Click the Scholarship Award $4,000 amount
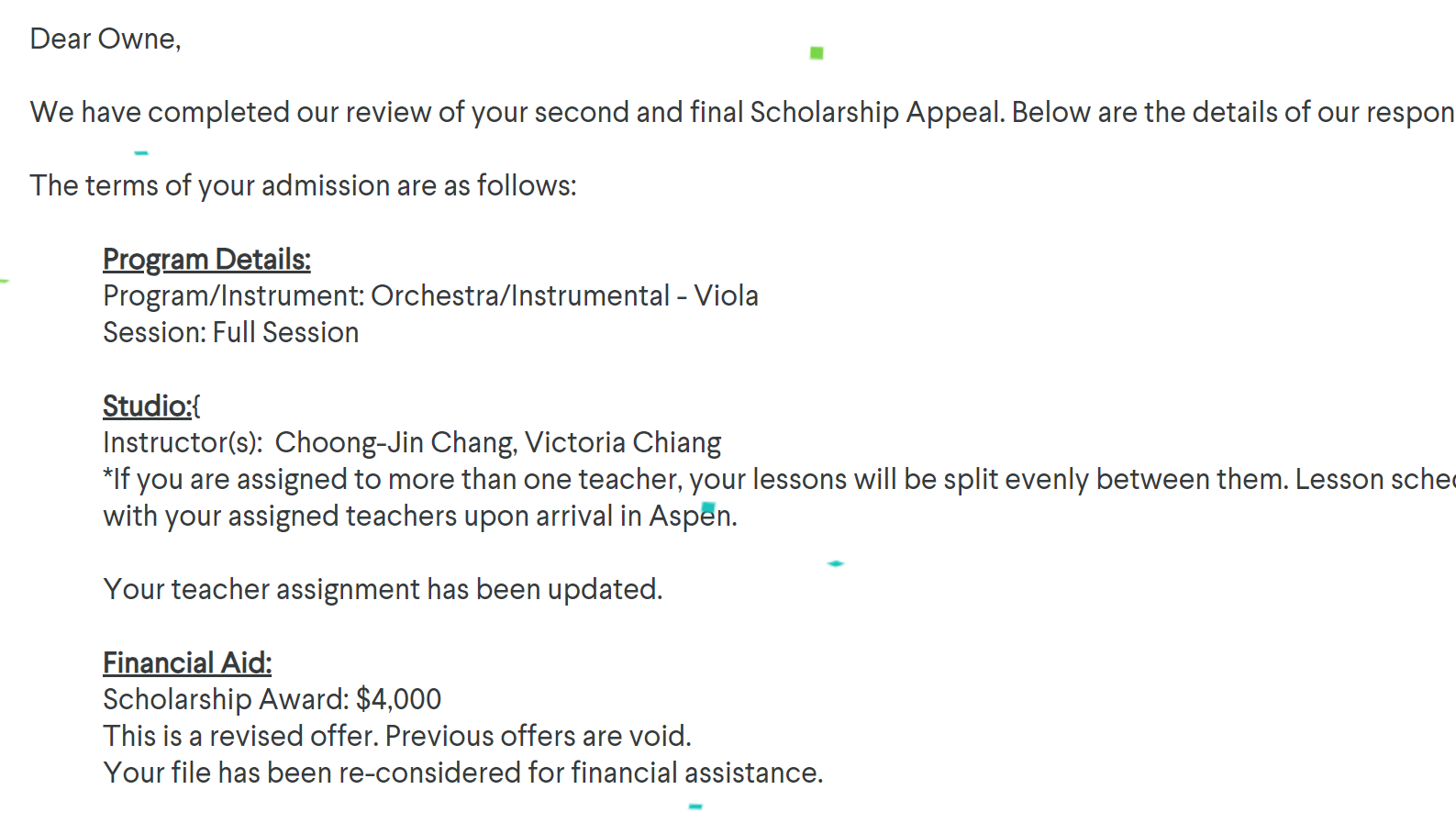This screenshot has width=1456, height=823. pos(398,700)
